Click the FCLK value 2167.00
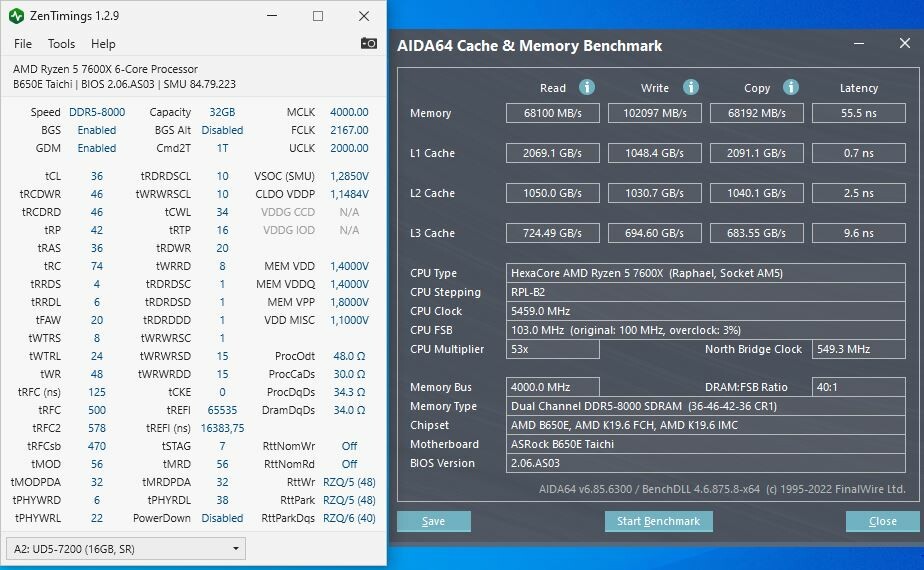924x570 pixels. point(349,130)
